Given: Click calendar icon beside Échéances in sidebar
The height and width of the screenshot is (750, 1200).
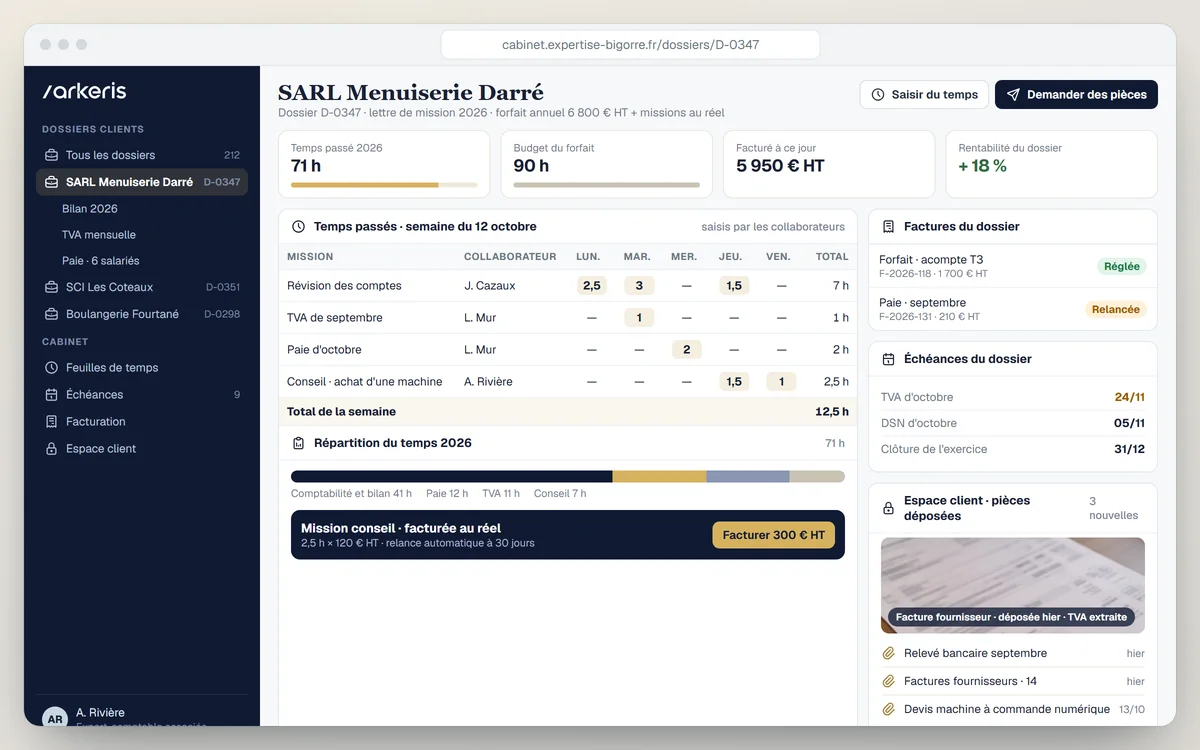Looking at the screenshot, I should (52, 395).
